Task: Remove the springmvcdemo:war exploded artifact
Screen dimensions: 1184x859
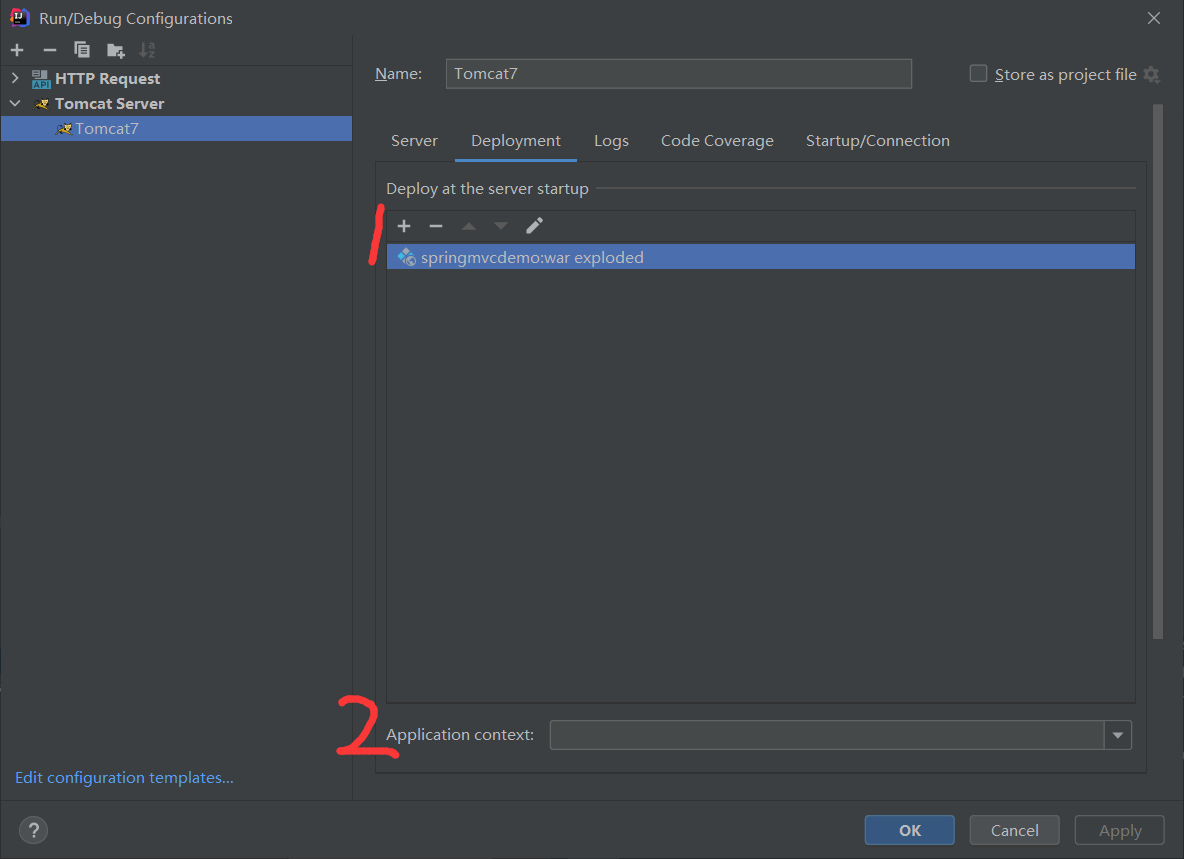Action: tap(436, 225)
